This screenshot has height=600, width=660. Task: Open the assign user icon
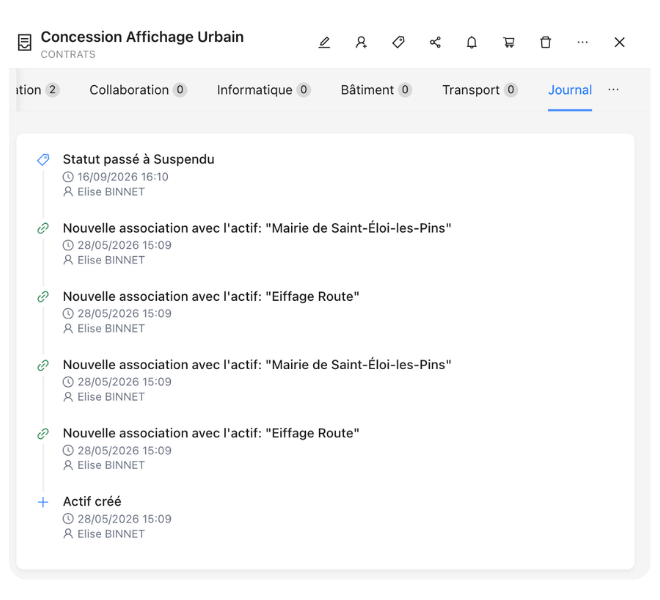[361, 43]
